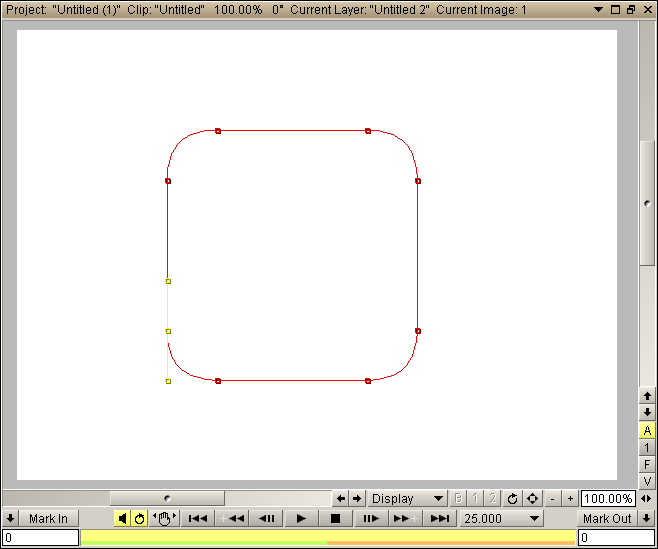Viewport: 658px width, 549px height.
Task: Click the down arrow beside Mark Out
Action: click(x=647, y=518)
